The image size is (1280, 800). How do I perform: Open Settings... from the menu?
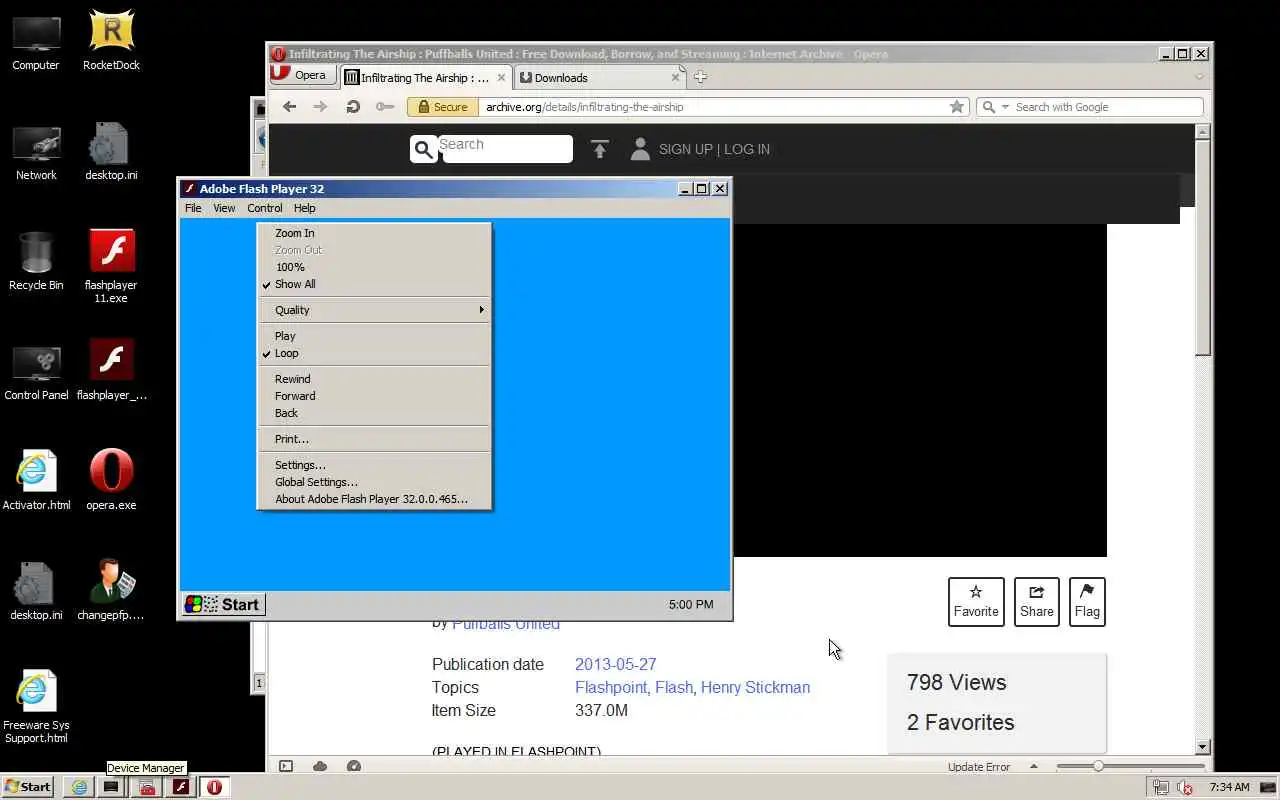point(373,465)
